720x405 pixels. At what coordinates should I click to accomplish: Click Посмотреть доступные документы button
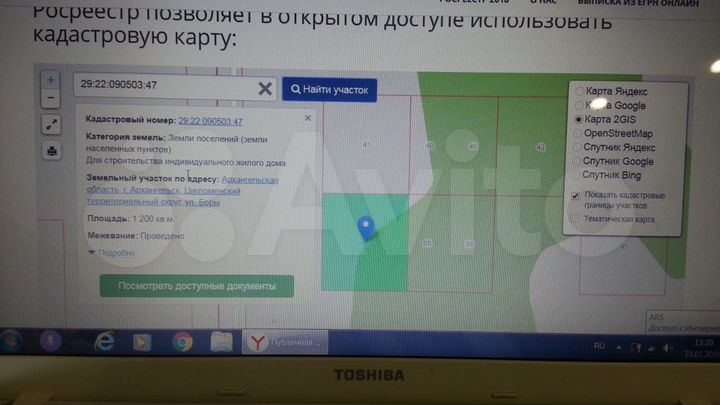(x=197, y=286)
